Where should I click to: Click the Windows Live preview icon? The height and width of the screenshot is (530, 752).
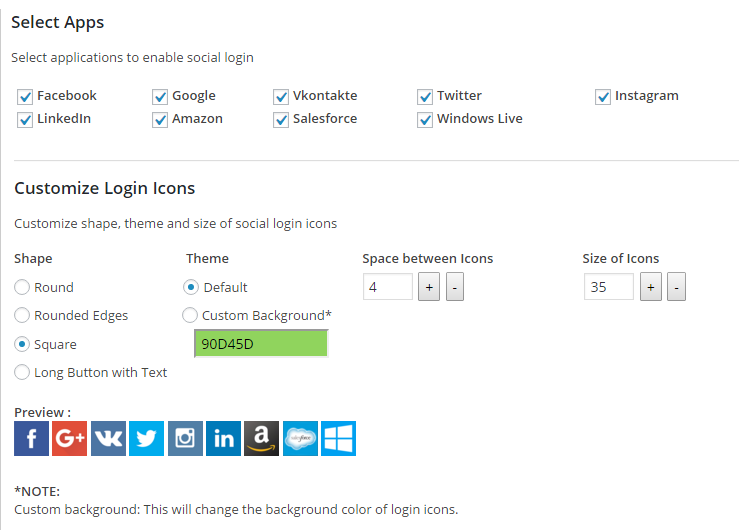point(339,439)
